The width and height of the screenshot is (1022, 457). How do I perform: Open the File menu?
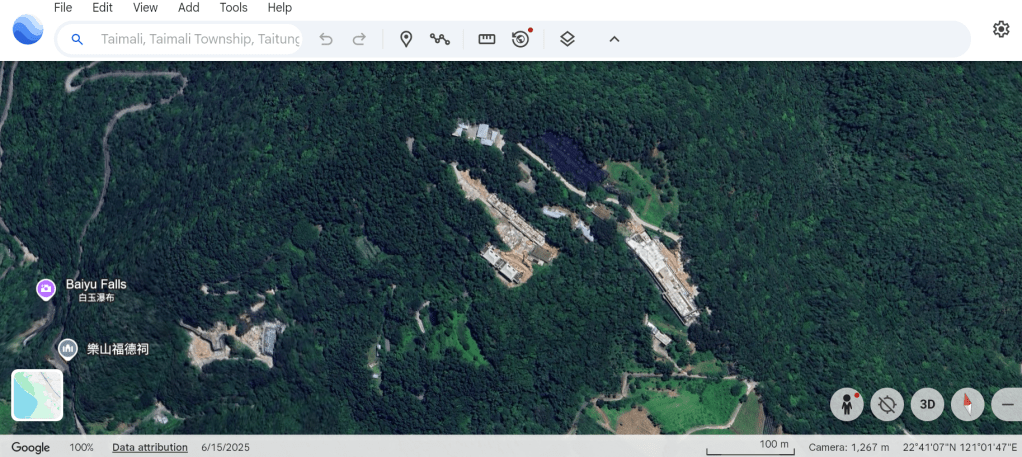coord(63,8)
